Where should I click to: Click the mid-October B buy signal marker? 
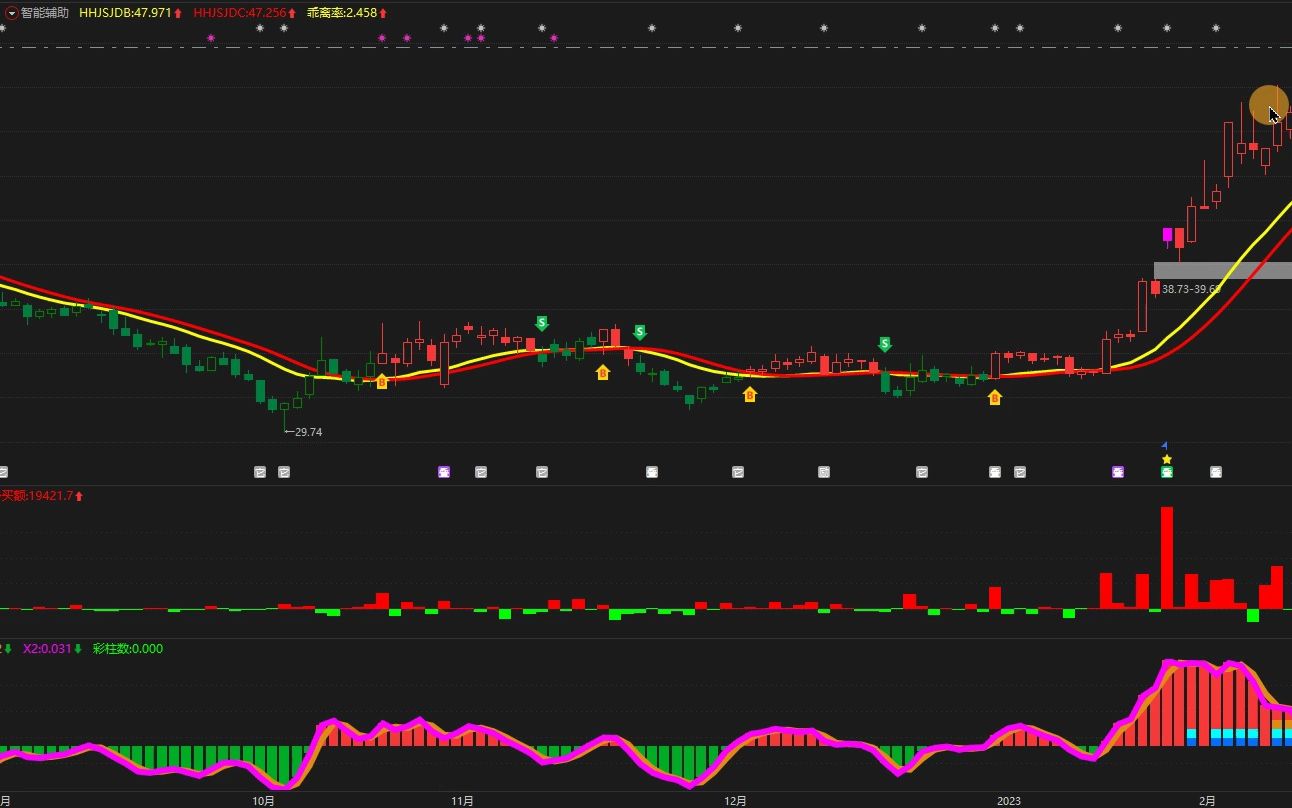coord(381,381)
